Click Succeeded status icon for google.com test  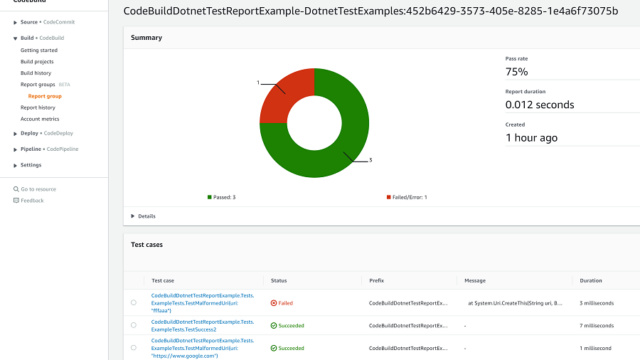point(273,348)
